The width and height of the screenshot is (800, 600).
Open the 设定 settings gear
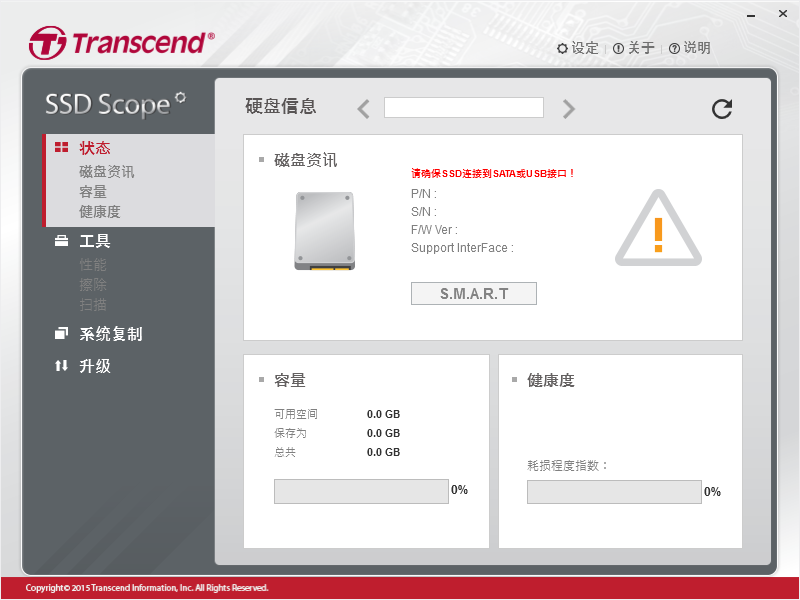[x=561, y=47]
